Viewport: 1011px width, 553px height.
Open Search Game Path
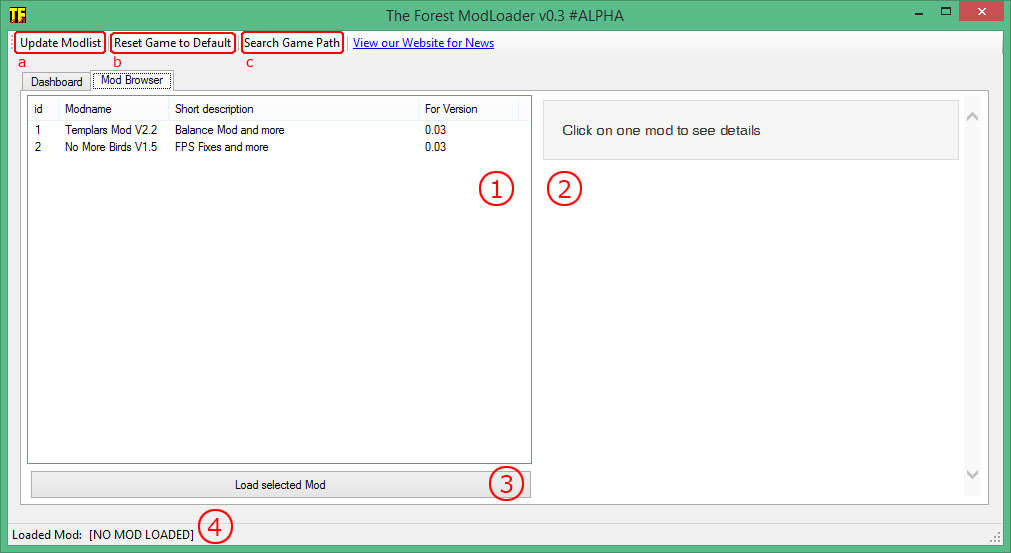(292, 43)
